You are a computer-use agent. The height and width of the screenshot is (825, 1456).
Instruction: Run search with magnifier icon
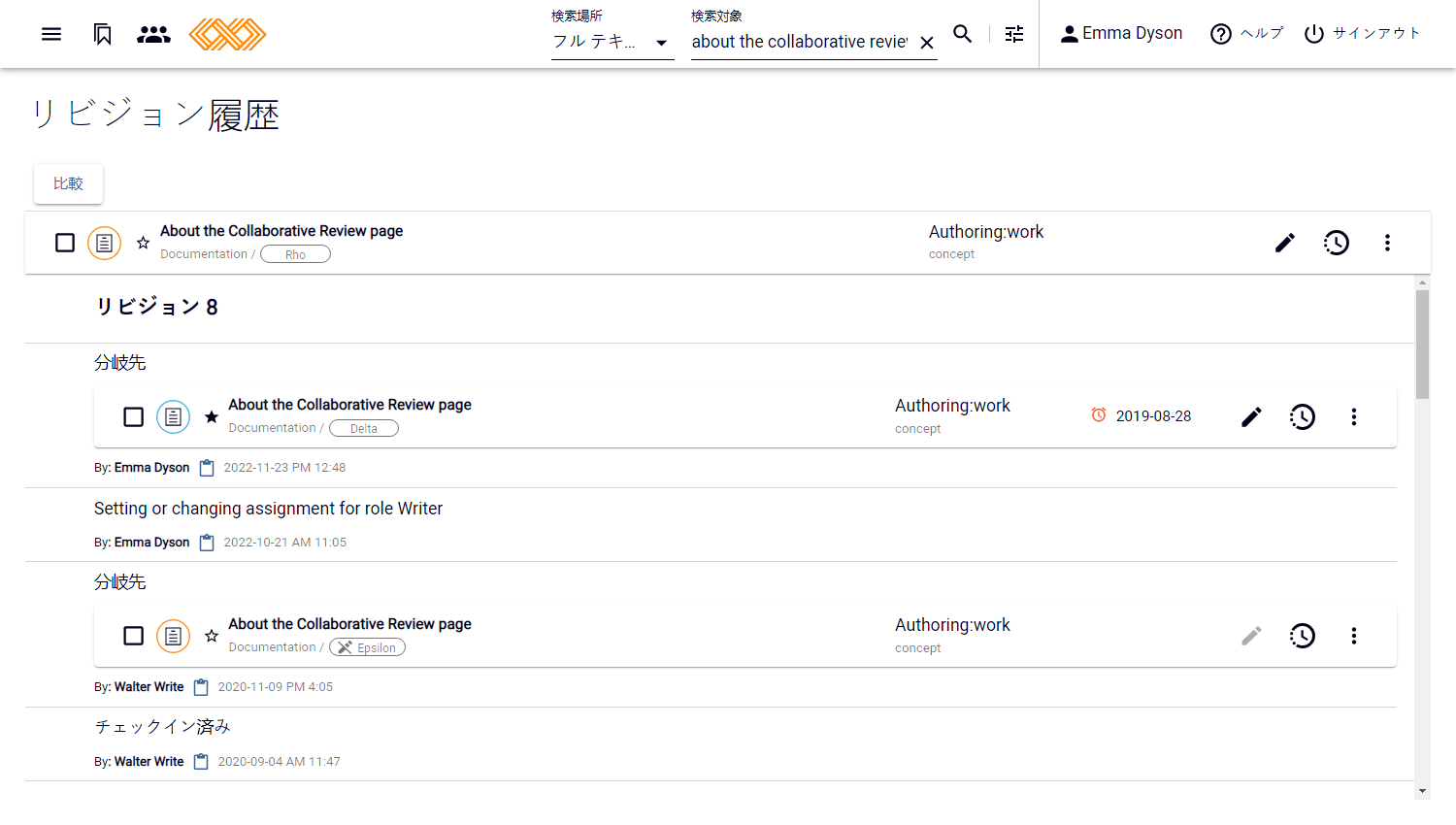[x=963, y=34]
